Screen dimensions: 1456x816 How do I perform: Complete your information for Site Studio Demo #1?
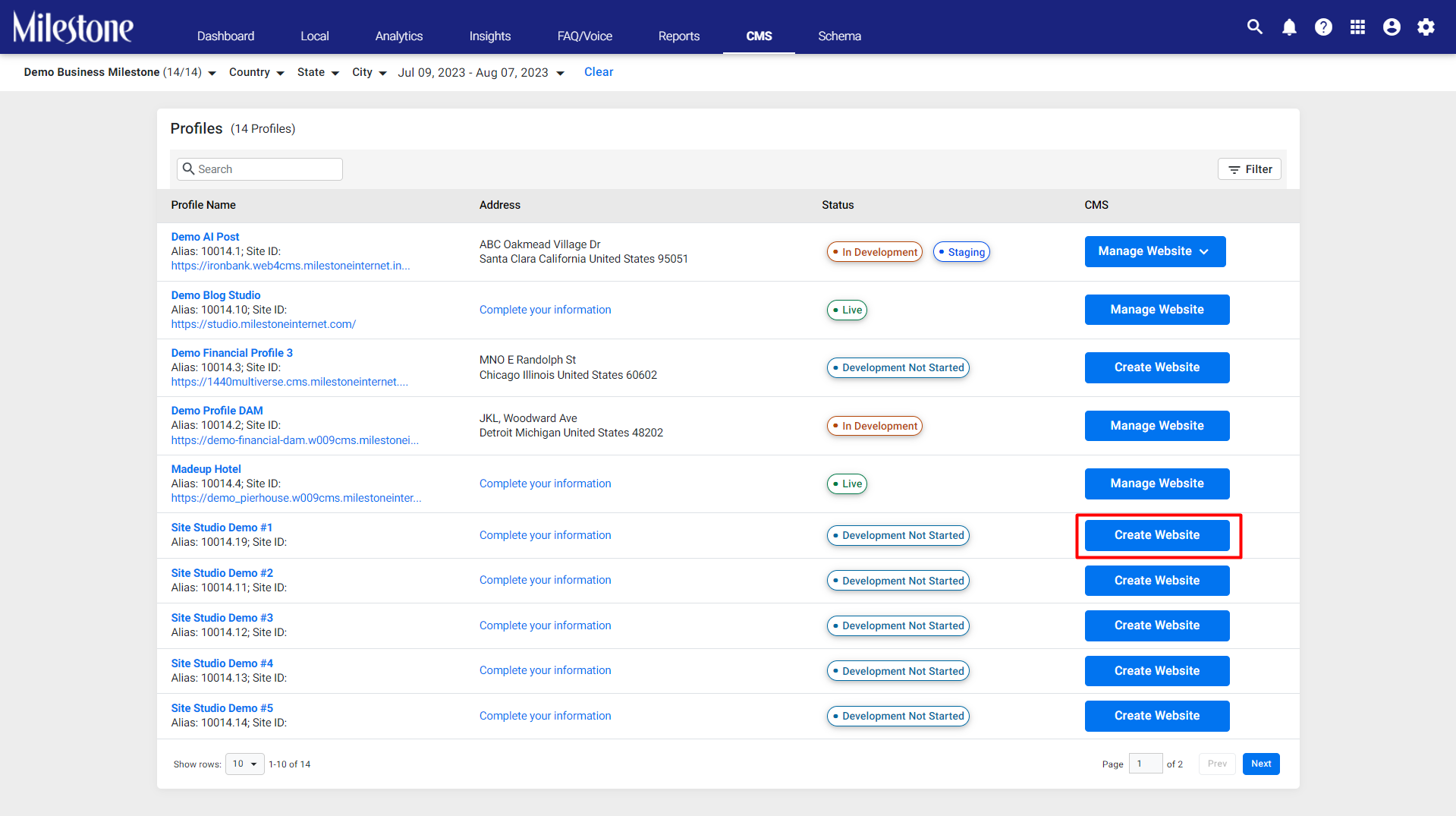tap(545, 535)
